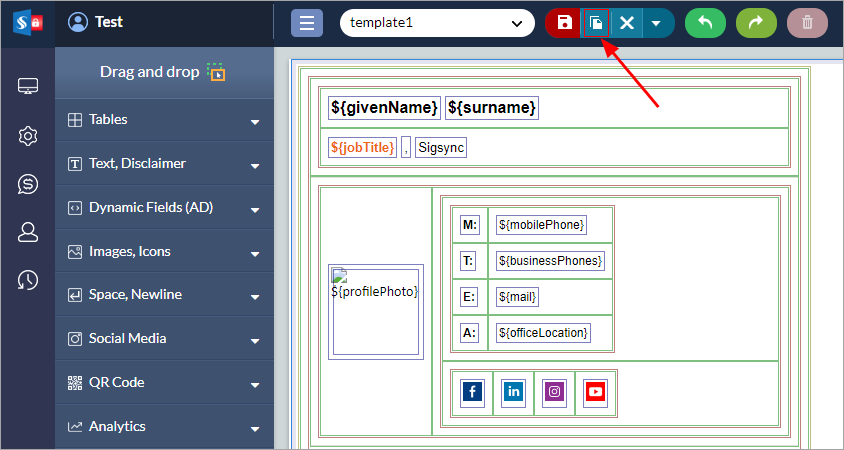Click the red Save template icon

coord(564,23)
